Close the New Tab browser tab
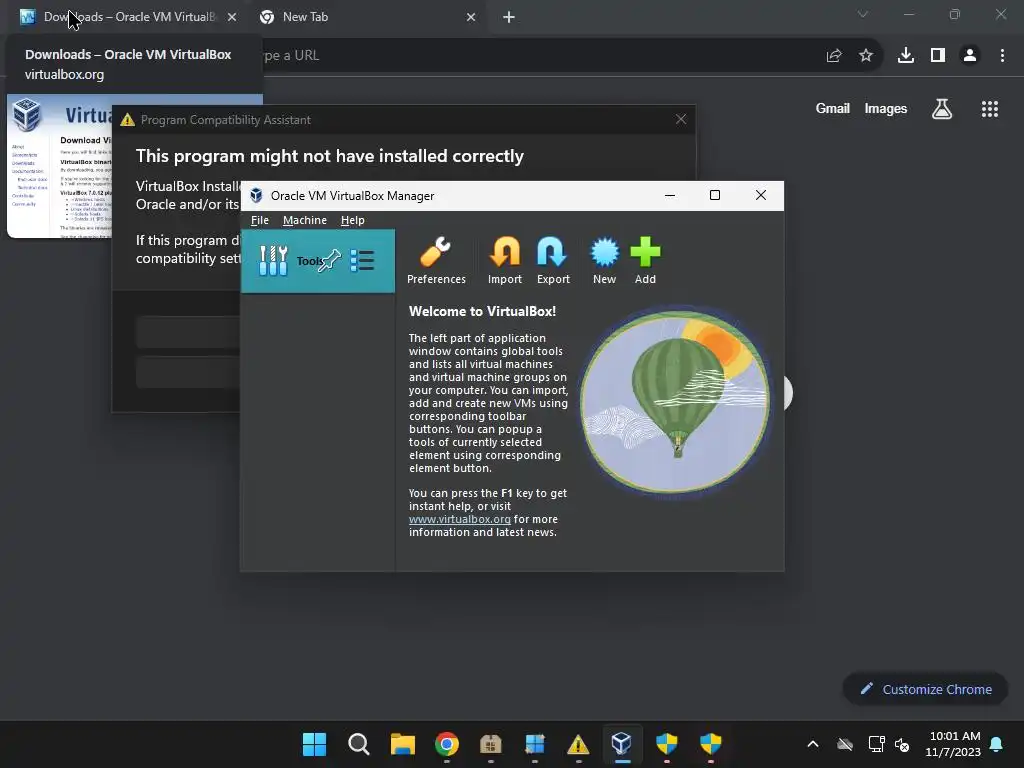The height and width of the screenshot is (768, 1024). tap(471, 17)
